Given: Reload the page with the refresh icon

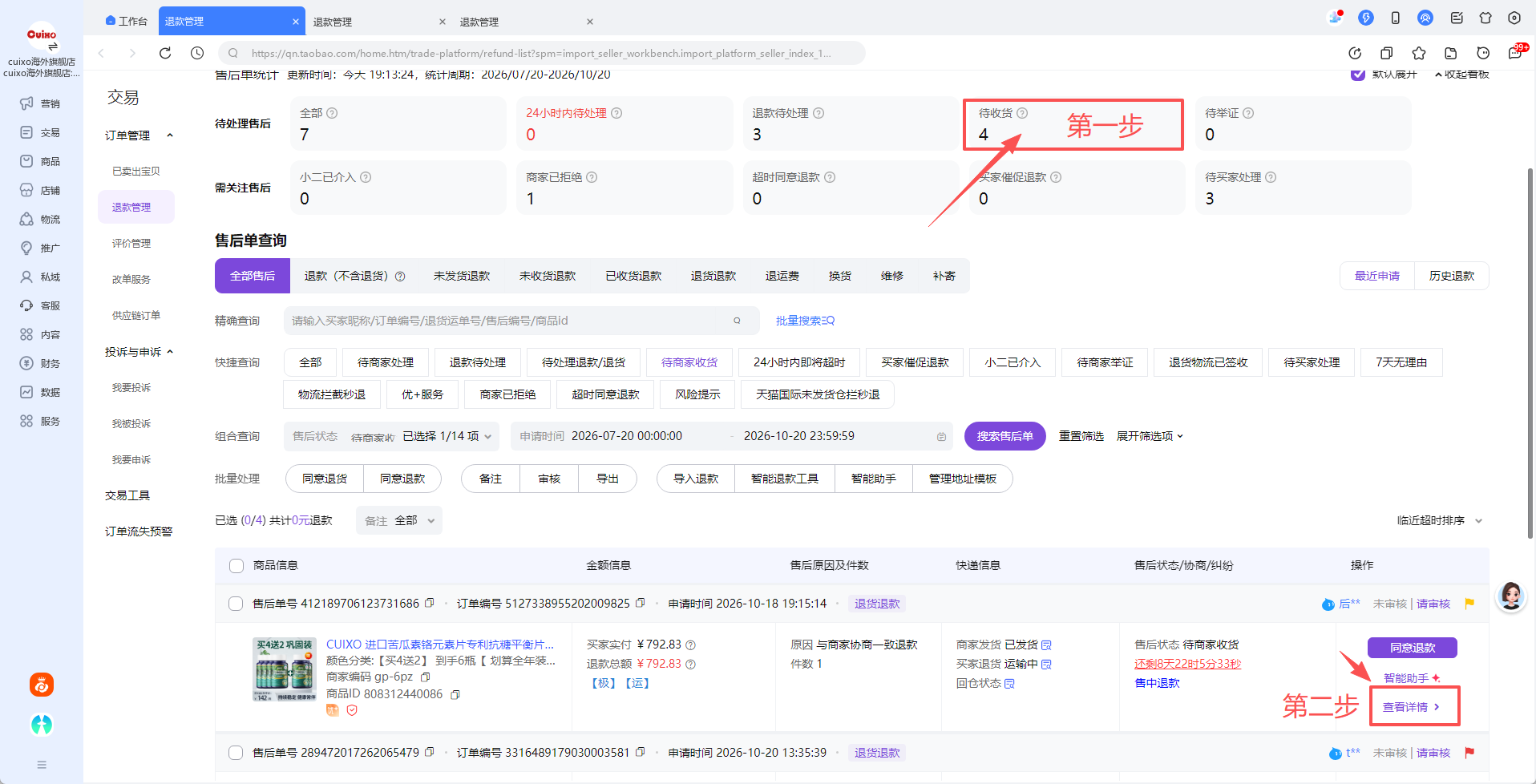Looking at the screenshot, I should 165,53.
